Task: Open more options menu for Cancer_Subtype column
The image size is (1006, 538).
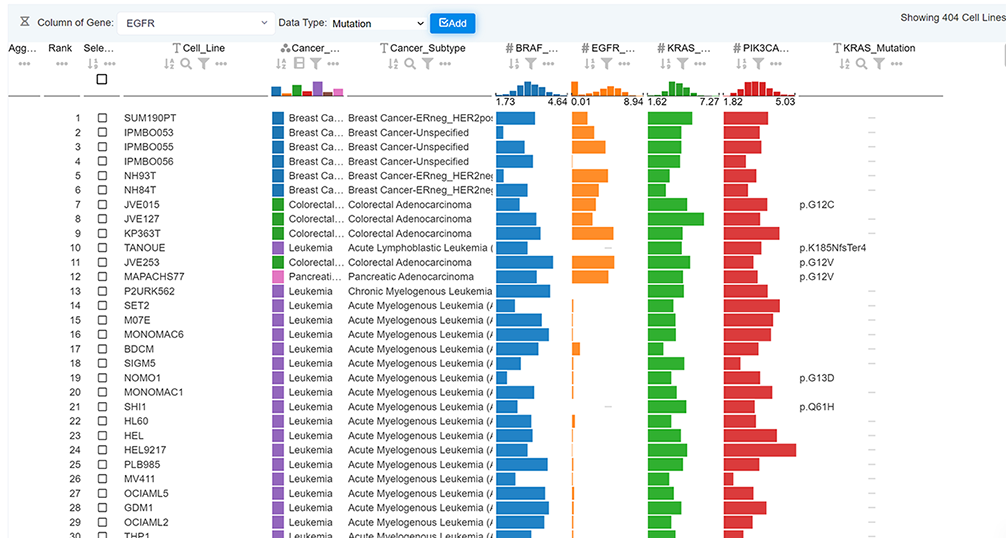Action: click(445, 64)
